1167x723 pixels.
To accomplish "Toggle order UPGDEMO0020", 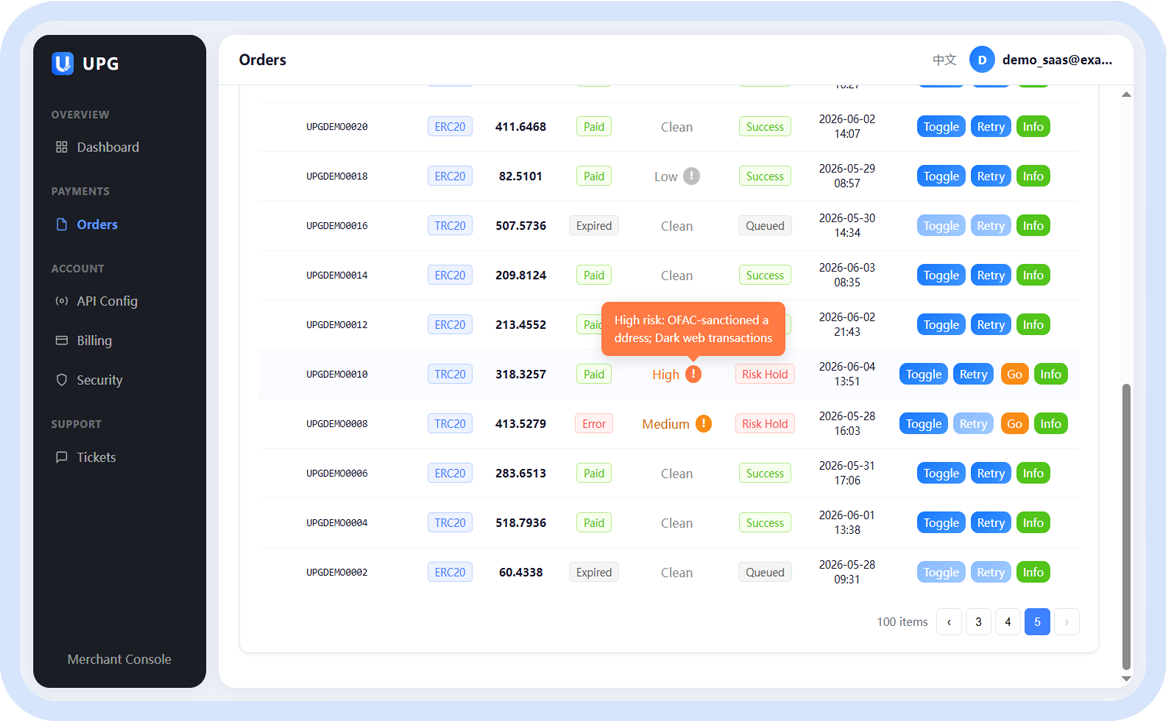I will pos(941,127).
